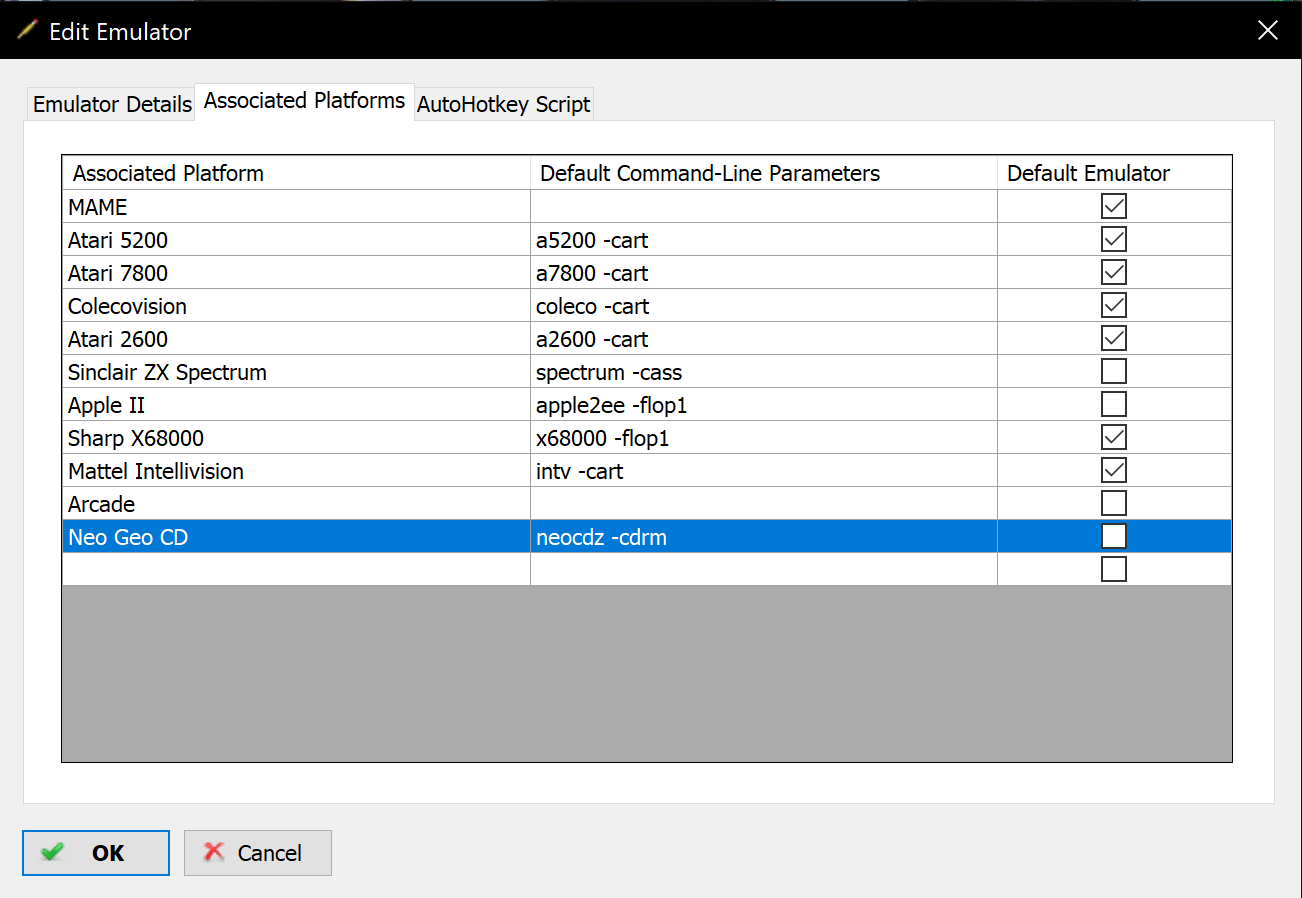Select the Sinclair ZX Spectrum cell
1302x898 pixels.
[x=296, y=371]
